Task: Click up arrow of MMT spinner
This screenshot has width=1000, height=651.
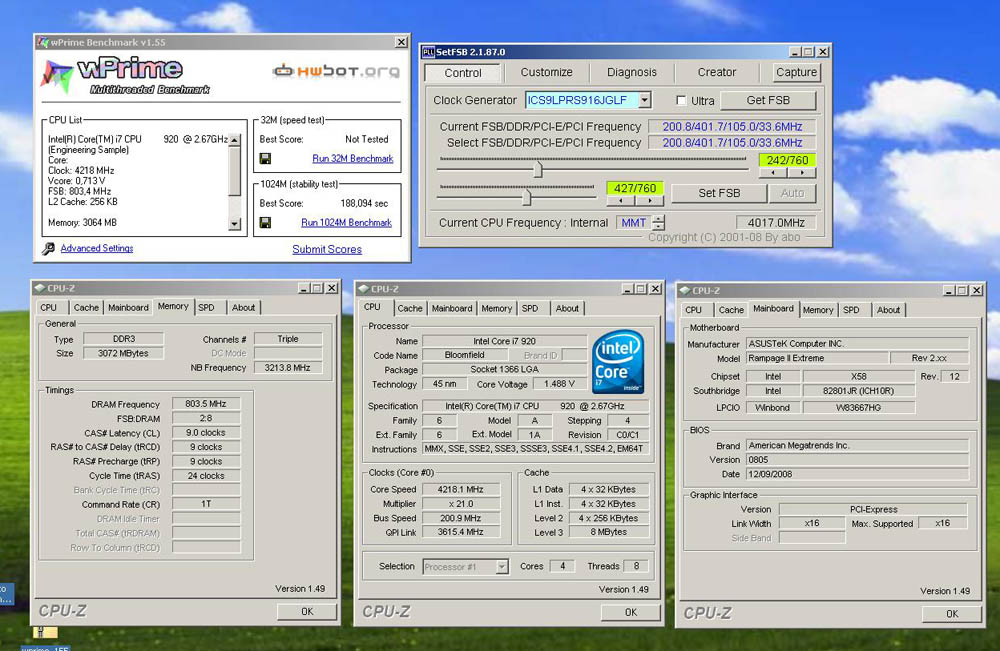Action: click(658, 219)
